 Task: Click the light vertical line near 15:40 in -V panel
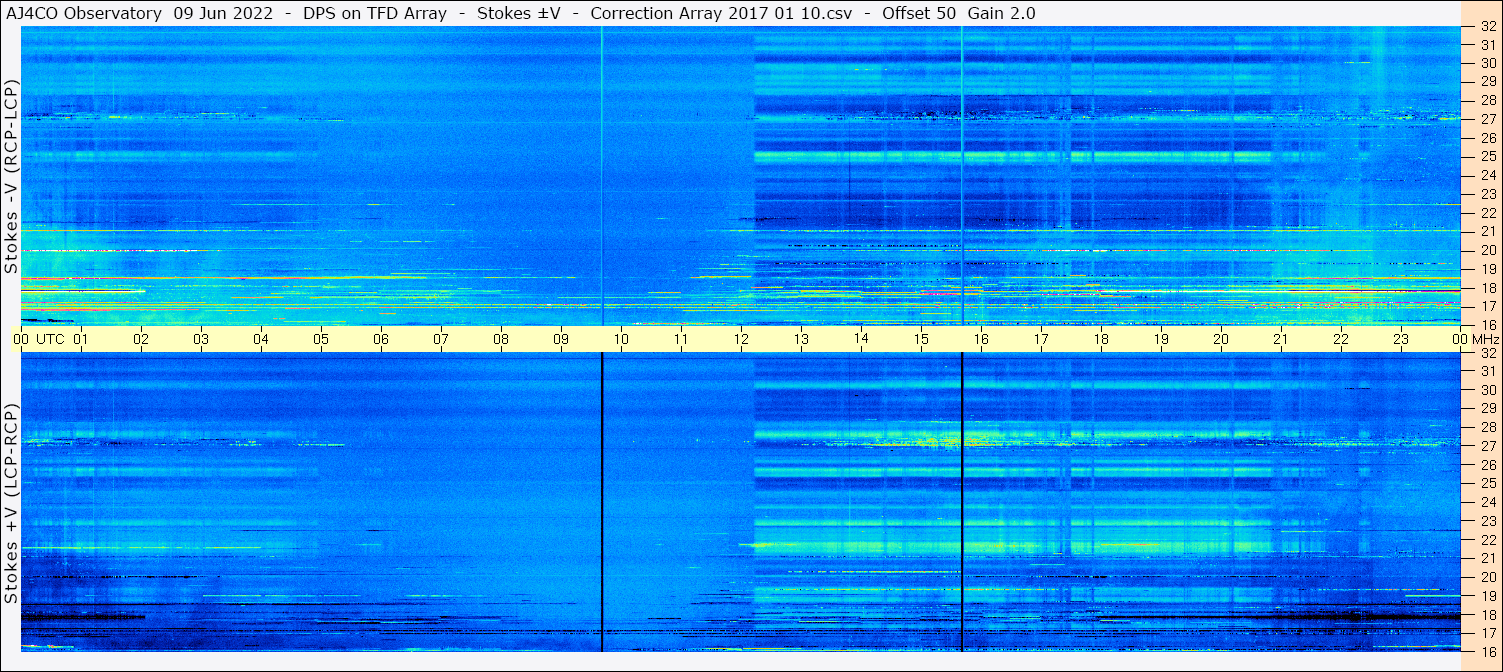click(962, 176)
